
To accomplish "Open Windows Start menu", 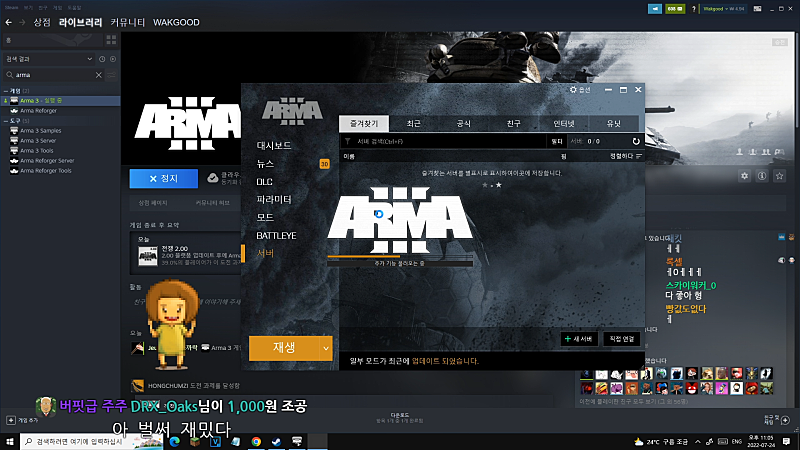I will 10,441.
